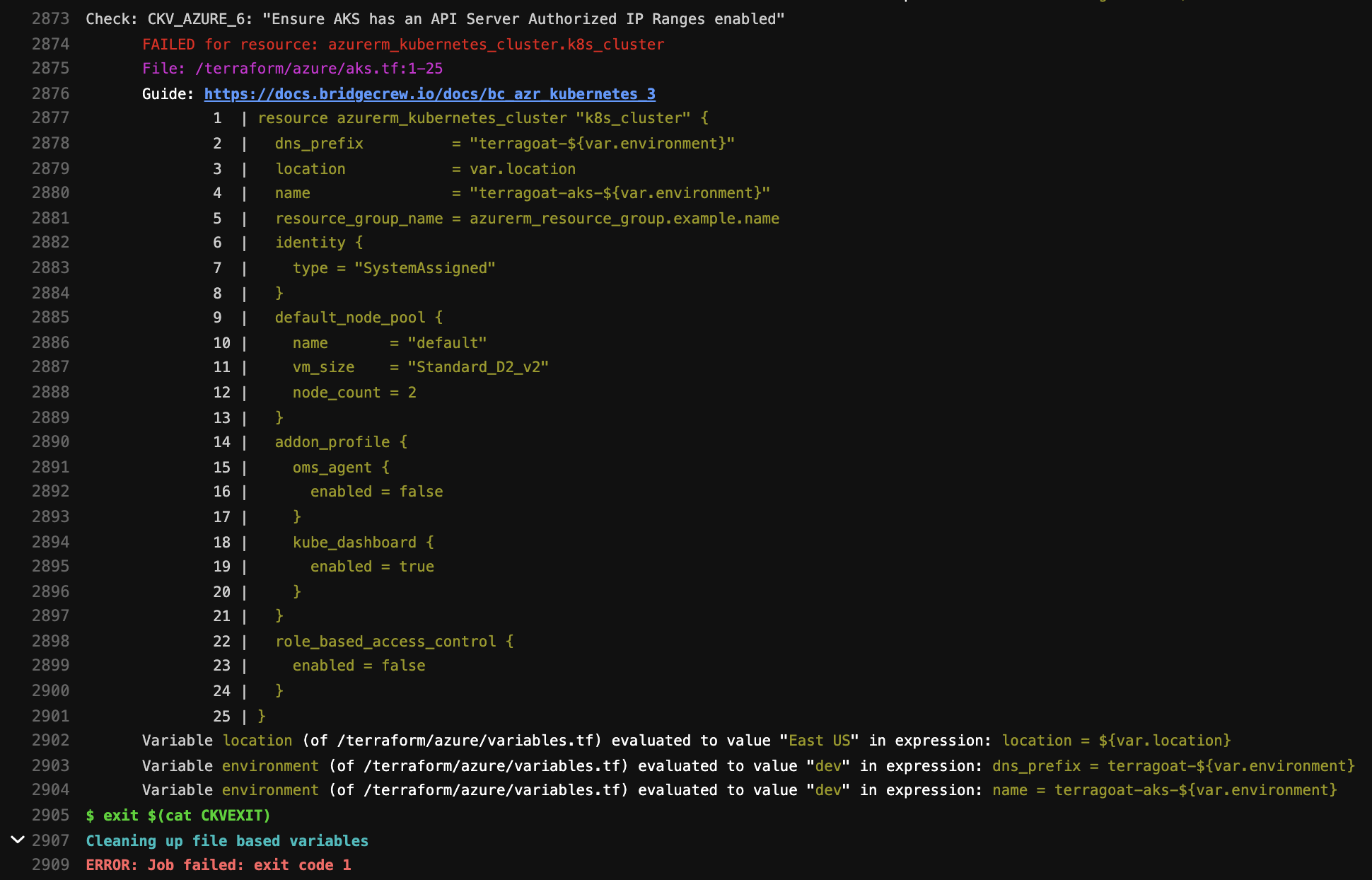Click line number 2876 beside Guide
This screenshot has height=880, width=1372.
50,93
